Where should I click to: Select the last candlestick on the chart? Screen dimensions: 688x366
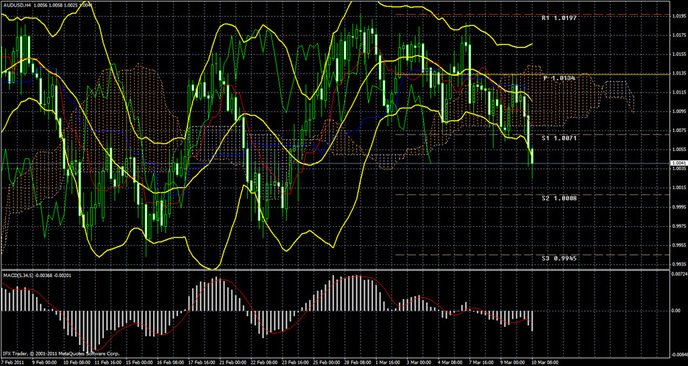tap(532, 162)
